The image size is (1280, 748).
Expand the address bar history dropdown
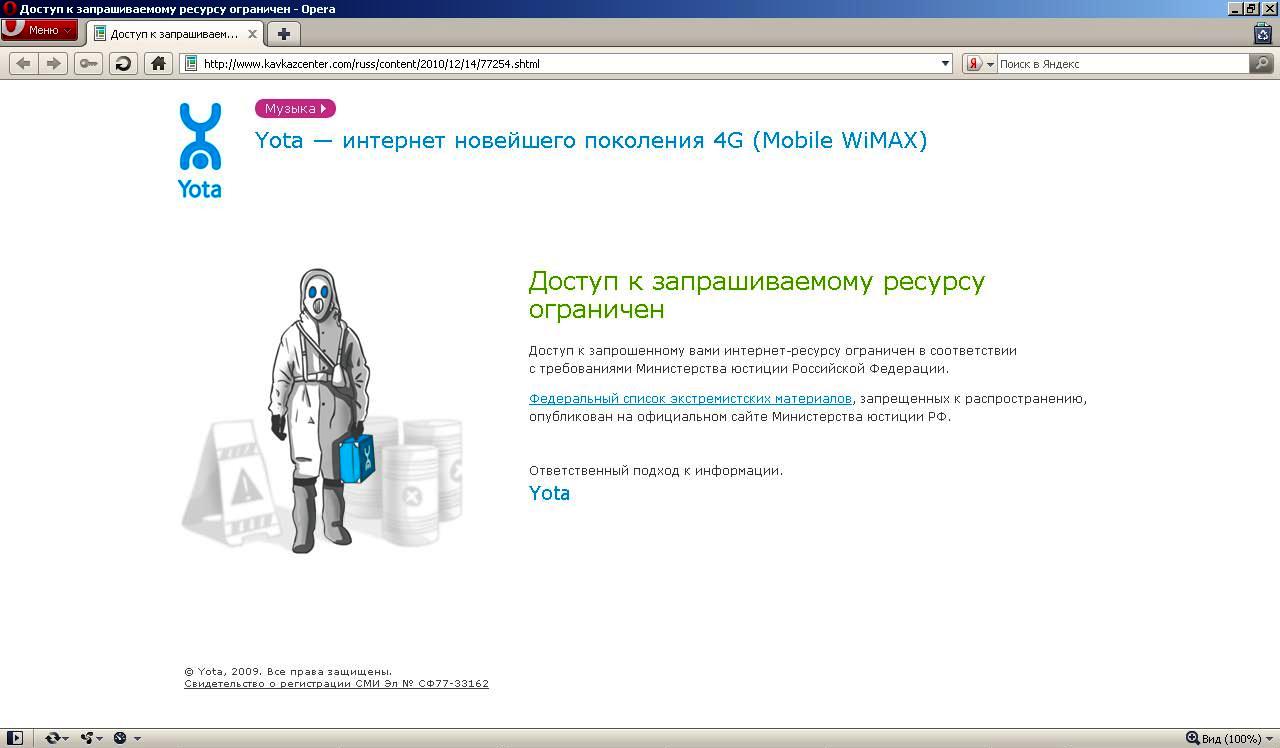click(x=945, y=64)
